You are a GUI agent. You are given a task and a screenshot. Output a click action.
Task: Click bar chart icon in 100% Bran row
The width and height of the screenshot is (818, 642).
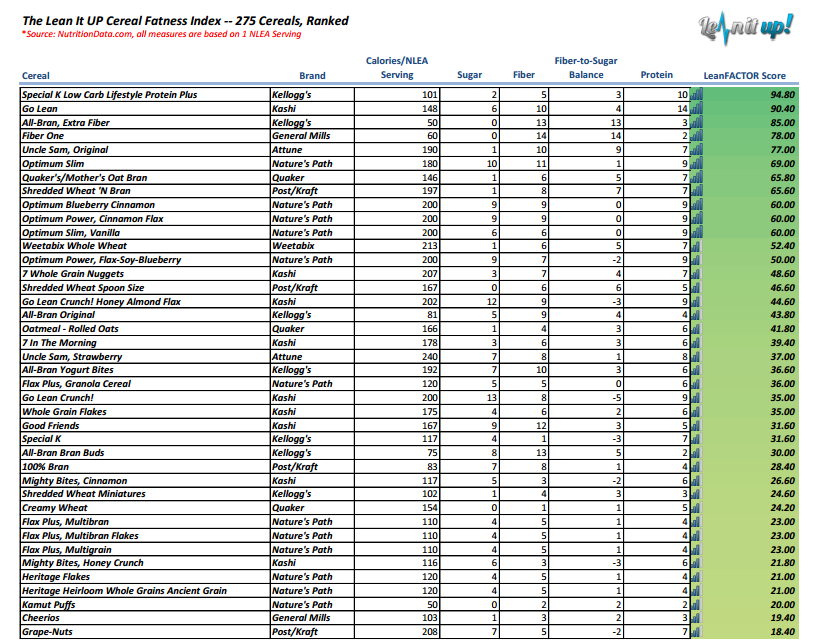[695, 467]
